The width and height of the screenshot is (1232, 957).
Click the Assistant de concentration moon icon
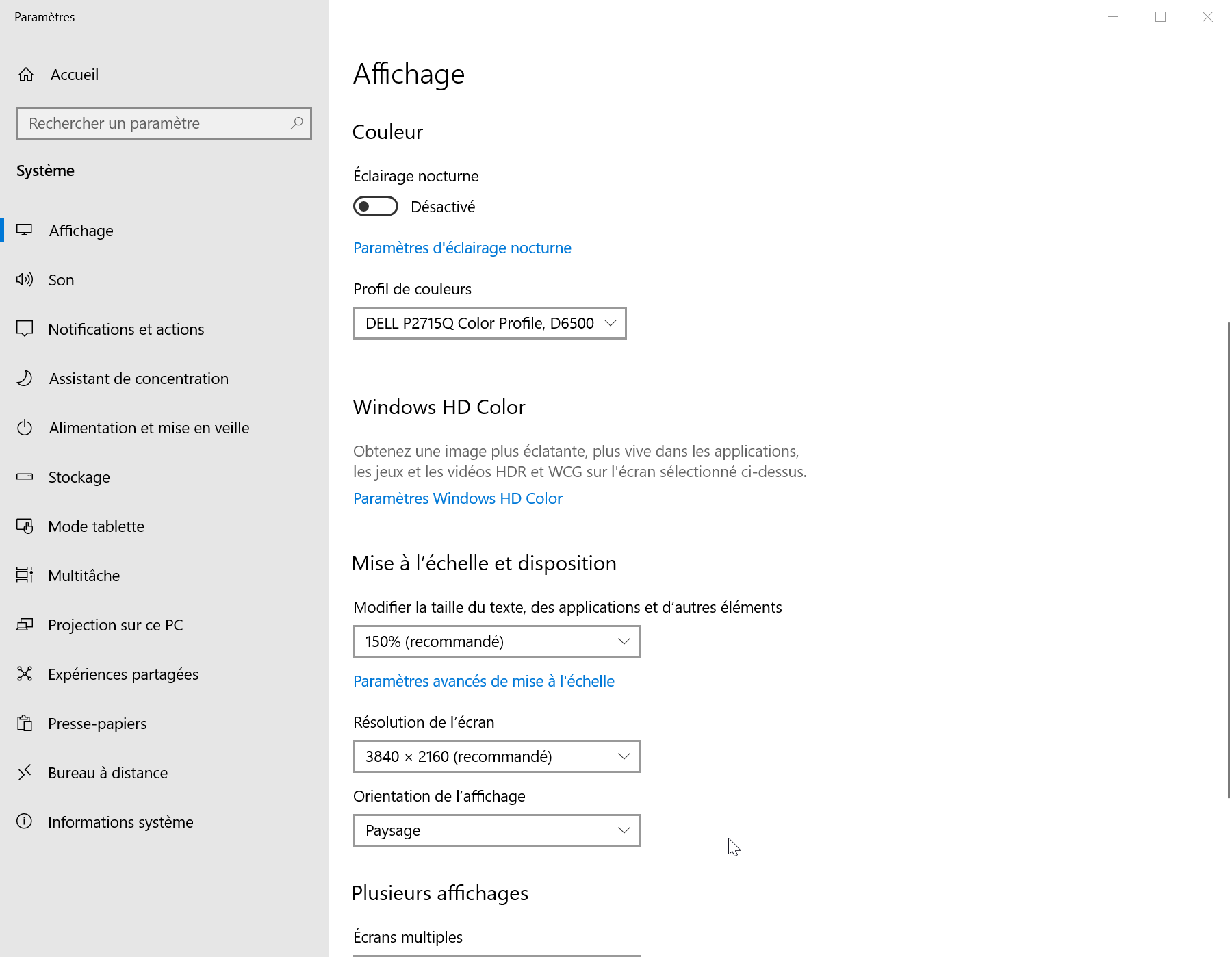(25, 378)
